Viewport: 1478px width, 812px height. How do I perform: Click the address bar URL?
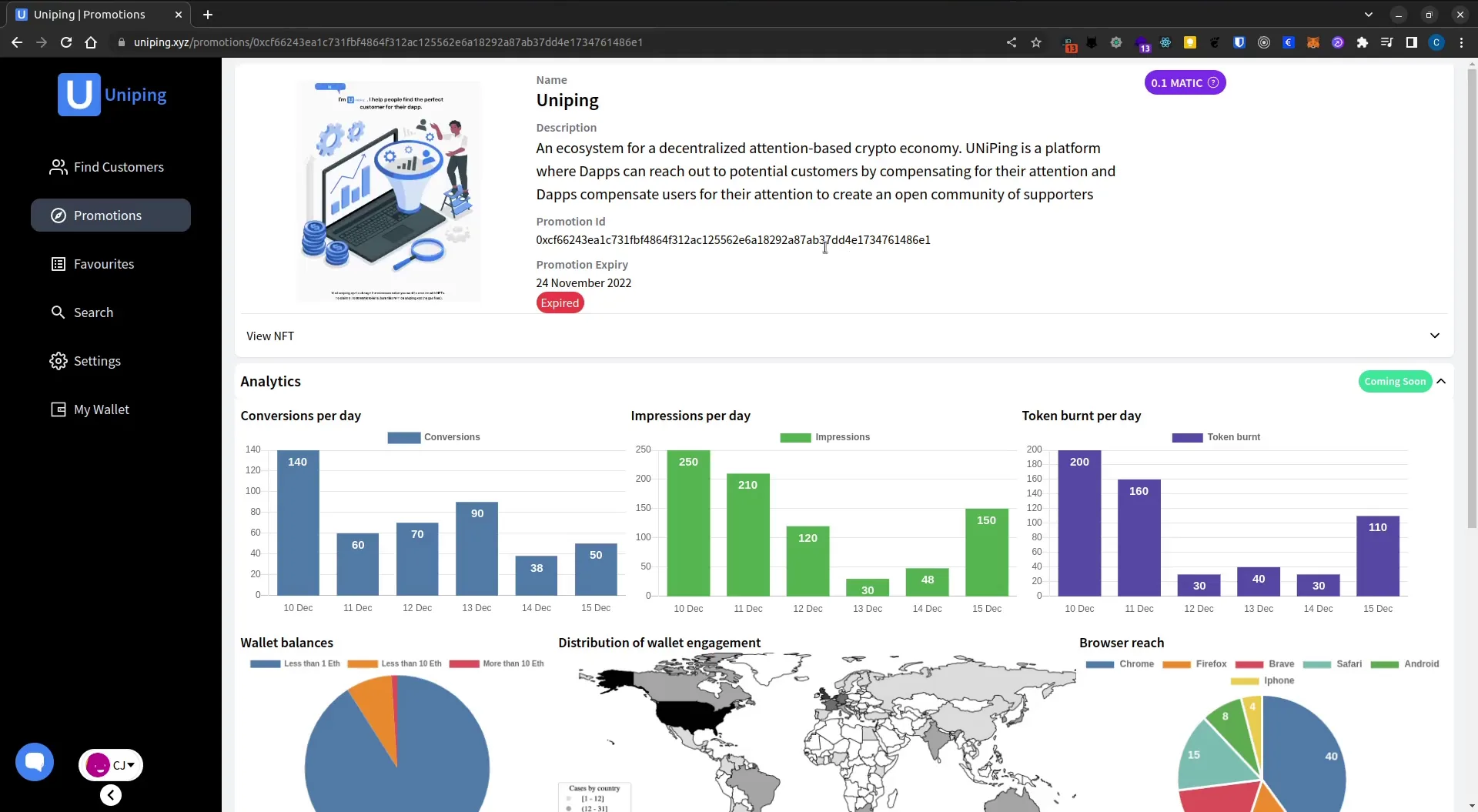pos(388,42)
